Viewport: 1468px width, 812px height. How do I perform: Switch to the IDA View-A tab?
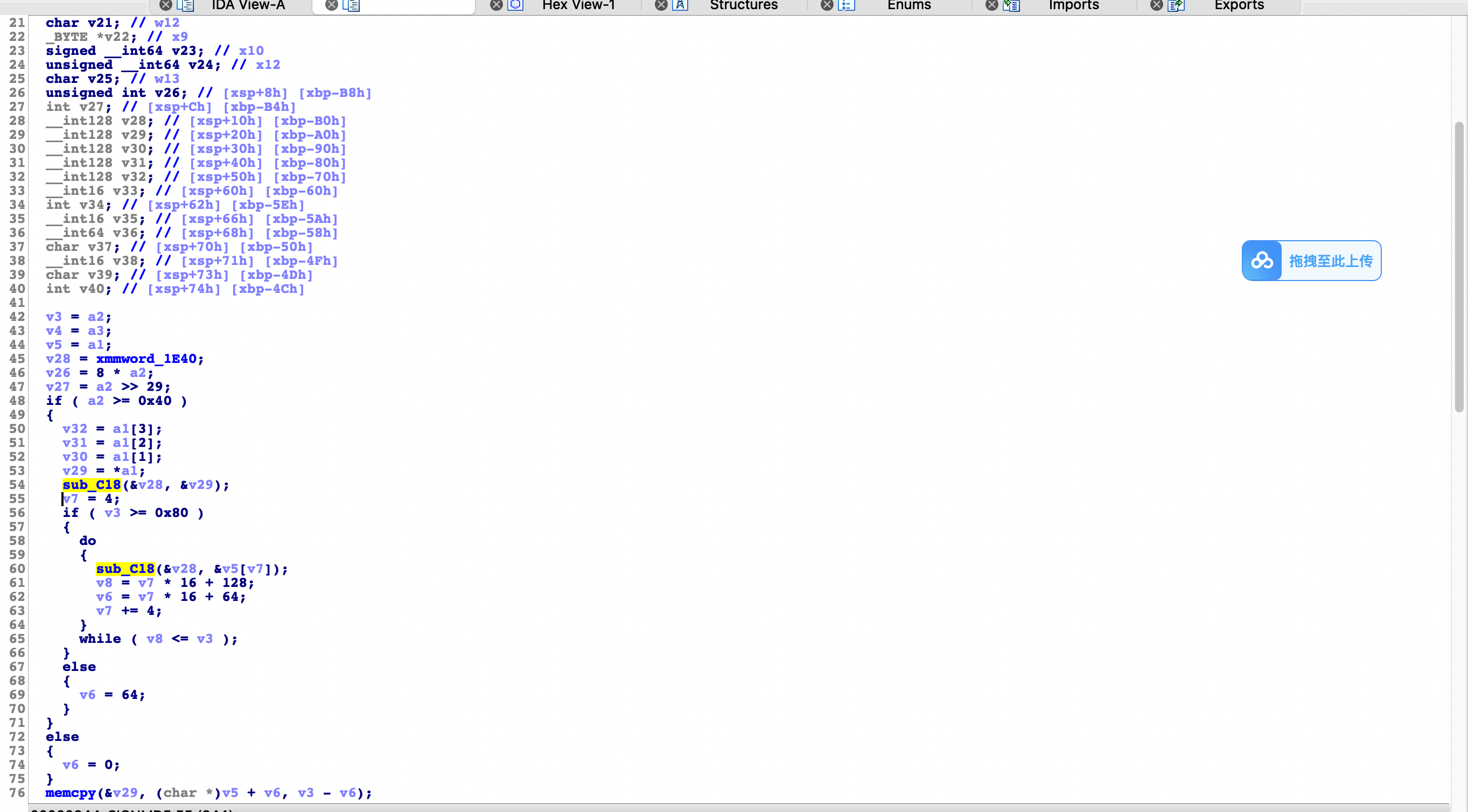coord(248,5)
